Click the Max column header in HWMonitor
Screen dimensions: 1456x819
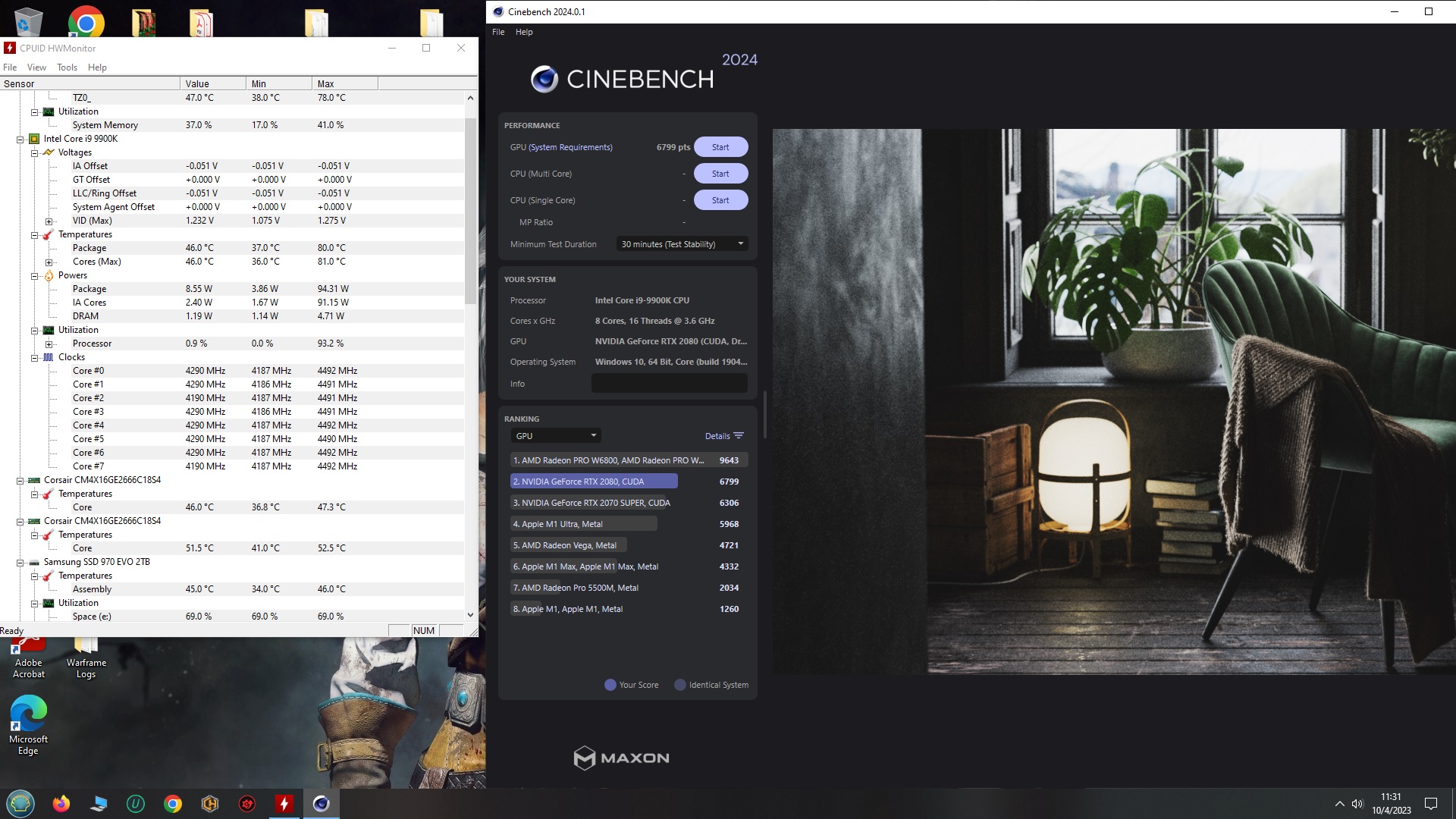pyautogui.click(x=344, y=83)
